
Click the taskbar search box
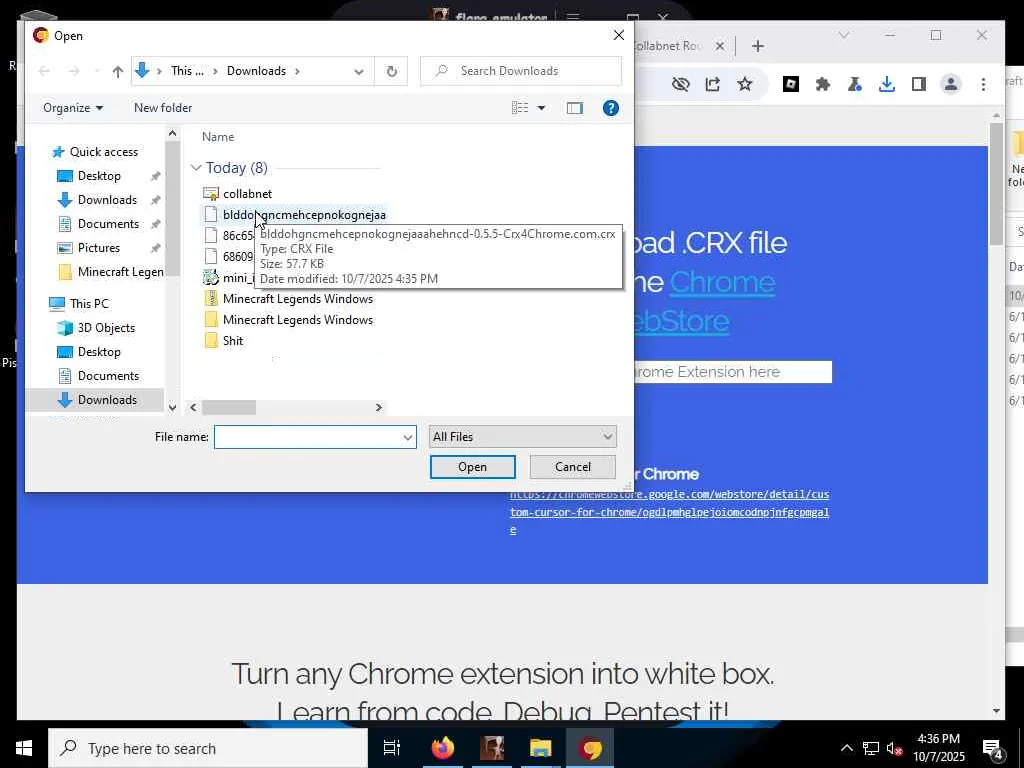(208, 748)
